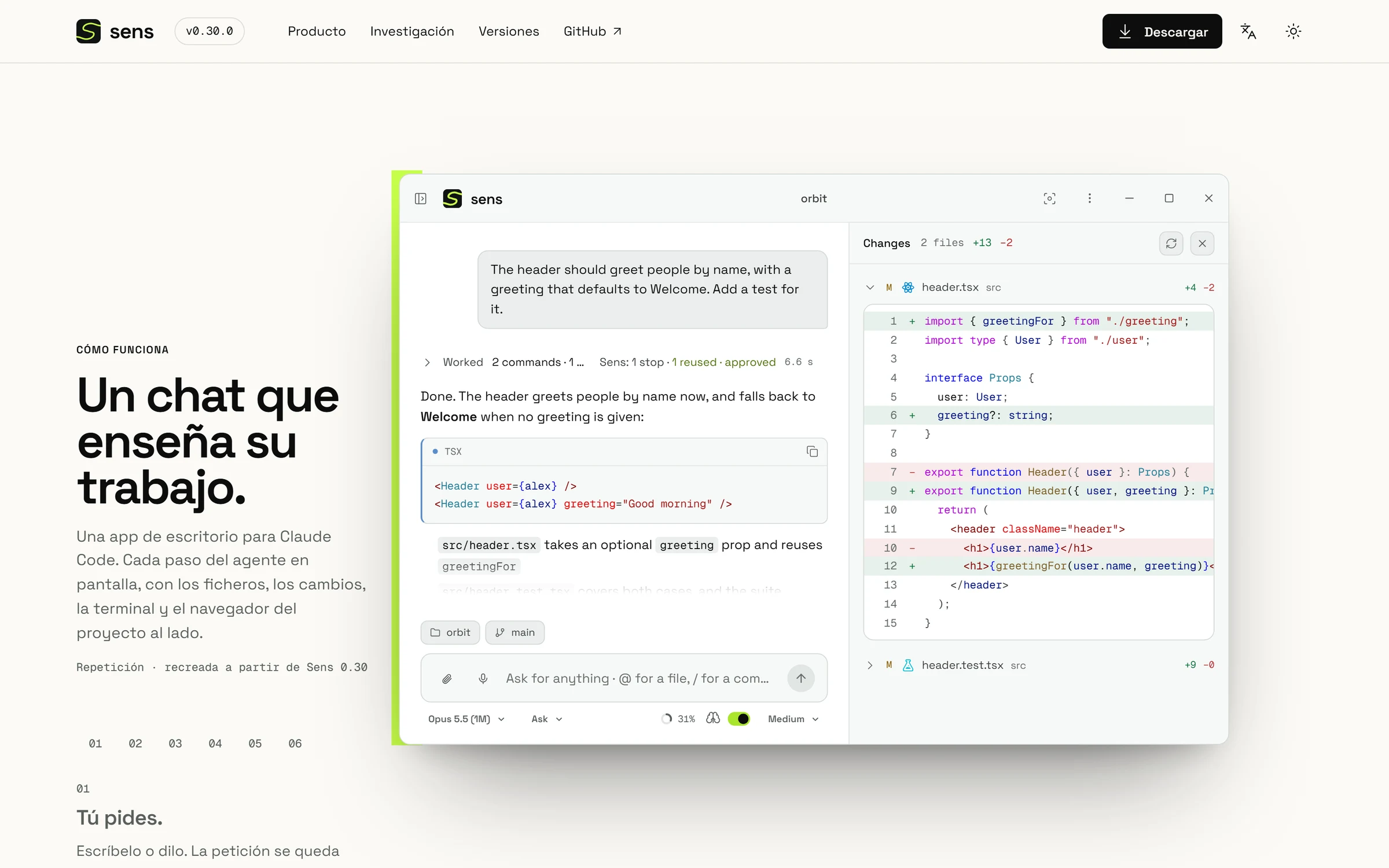Click the "2 files" count in Changes header
This screenshot has width=1389, height=868.
[x=942, y=243]
